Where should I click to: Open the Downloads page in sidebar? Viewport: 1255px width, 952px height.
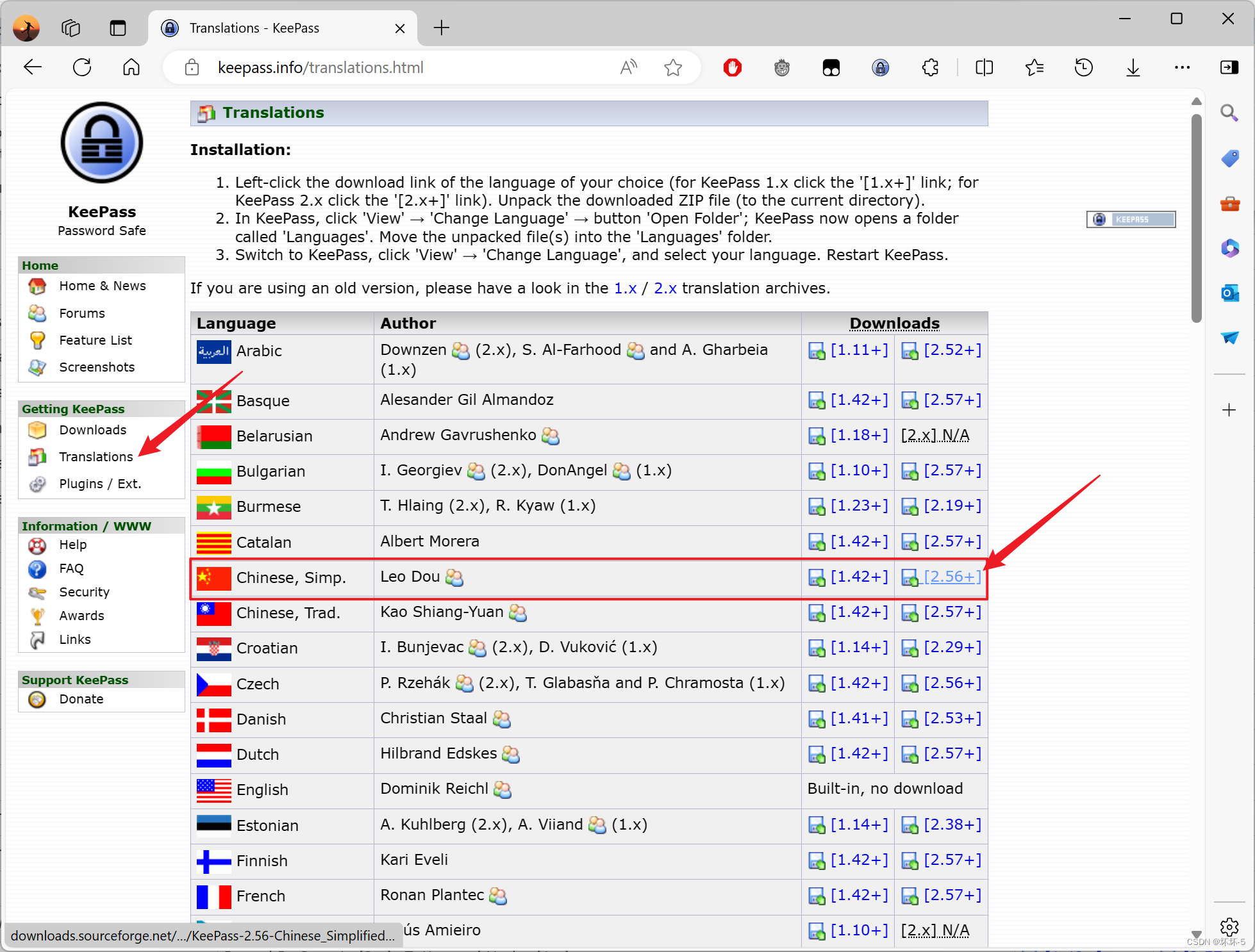pyautogui.click(x=93, y=430)
